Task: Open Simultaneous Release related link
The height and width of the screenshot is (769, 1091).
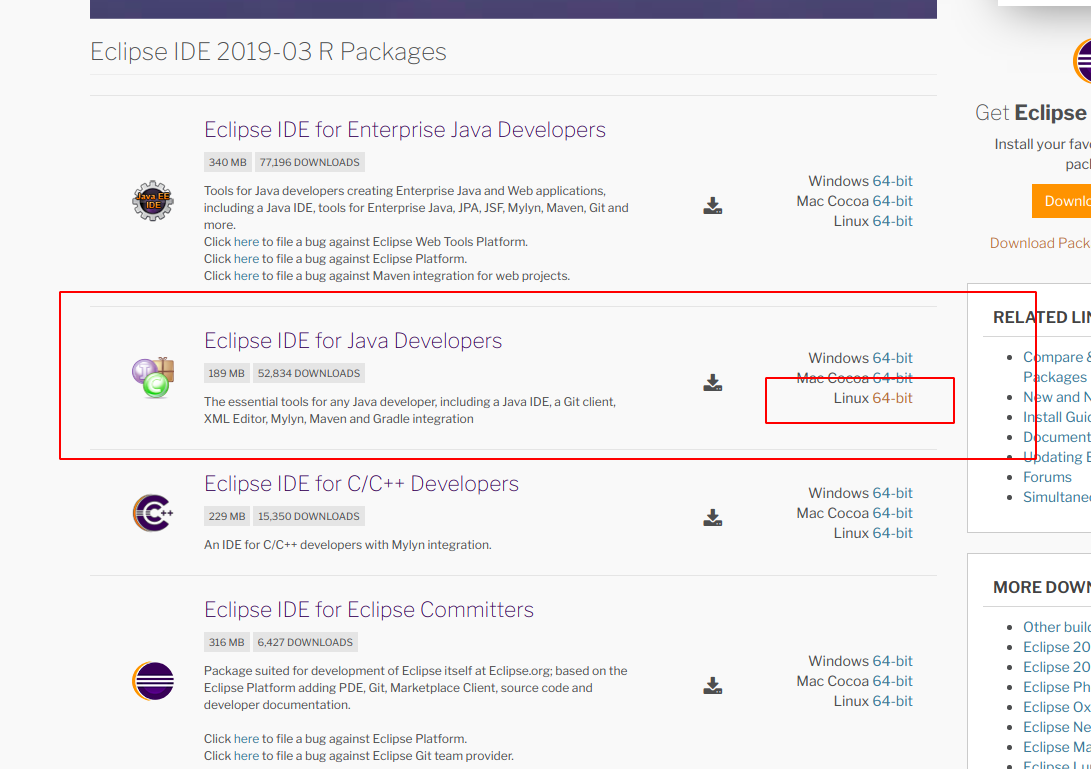Action: tap(1057, 497)
